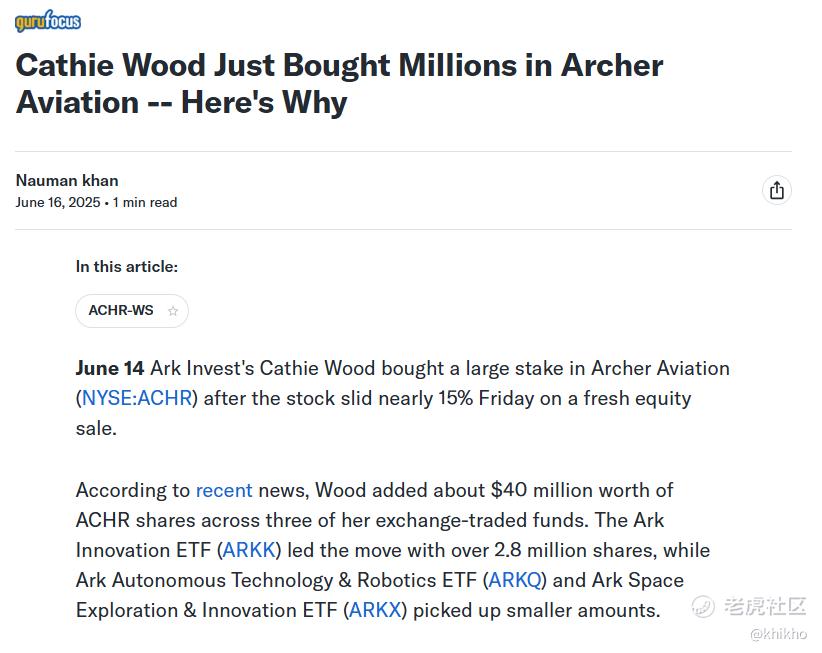Viewport: 822px width, 653px height.
Task: Open the ARKX ticker link
Action: point(374,610)
